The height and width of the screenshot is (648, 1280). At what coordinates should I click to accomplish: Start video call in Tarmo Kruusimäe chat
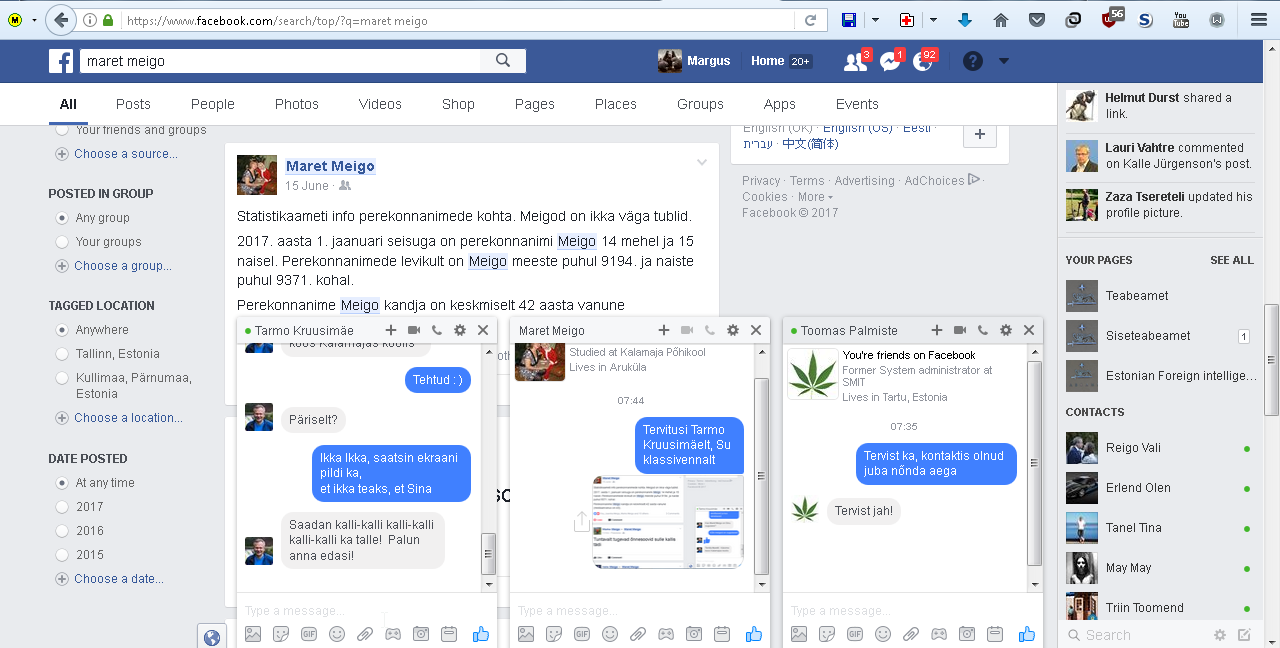coord(414,330)
